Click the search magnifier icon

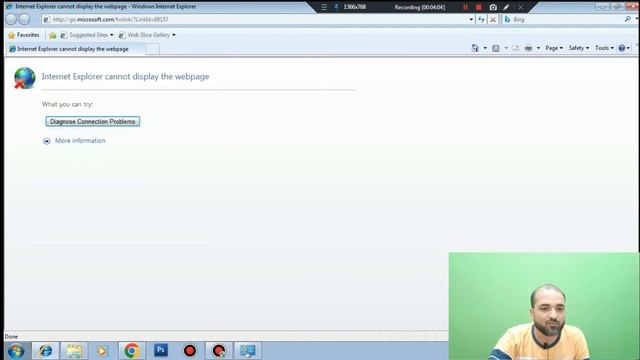click(x=628, y=19)
